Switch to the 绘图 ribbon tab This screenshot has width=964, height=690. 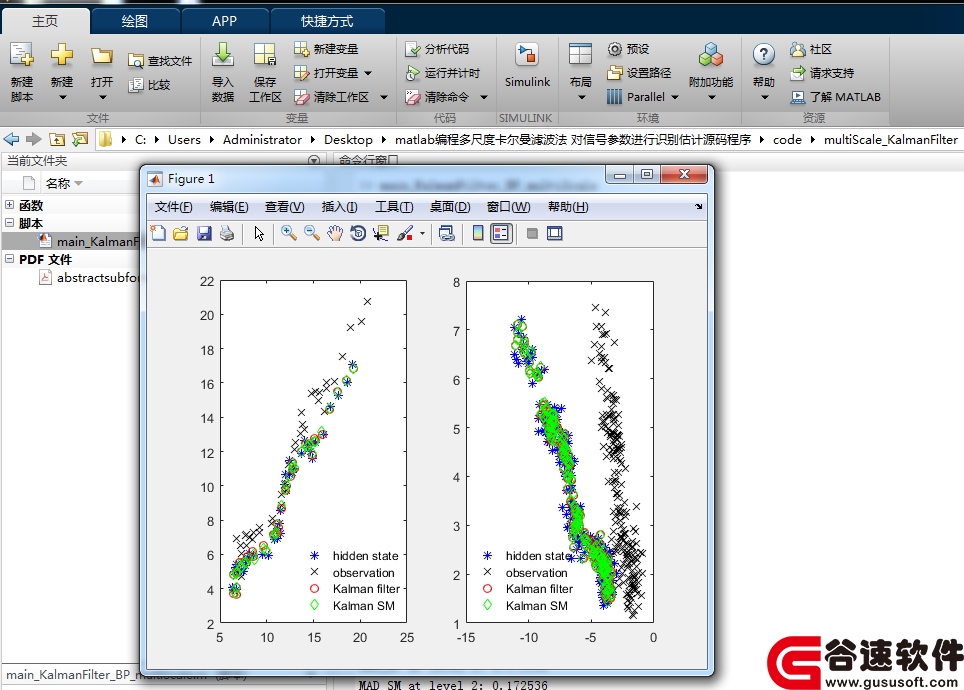[135, 22]
